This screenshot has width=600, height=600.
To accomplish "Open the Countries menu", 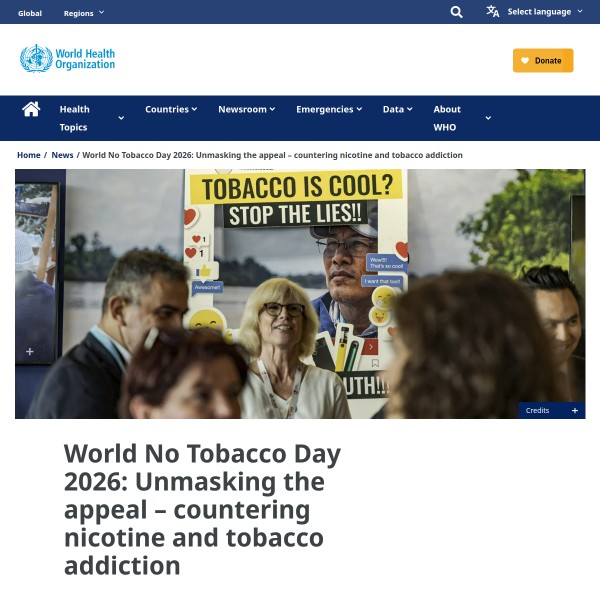I will point(171,109).
